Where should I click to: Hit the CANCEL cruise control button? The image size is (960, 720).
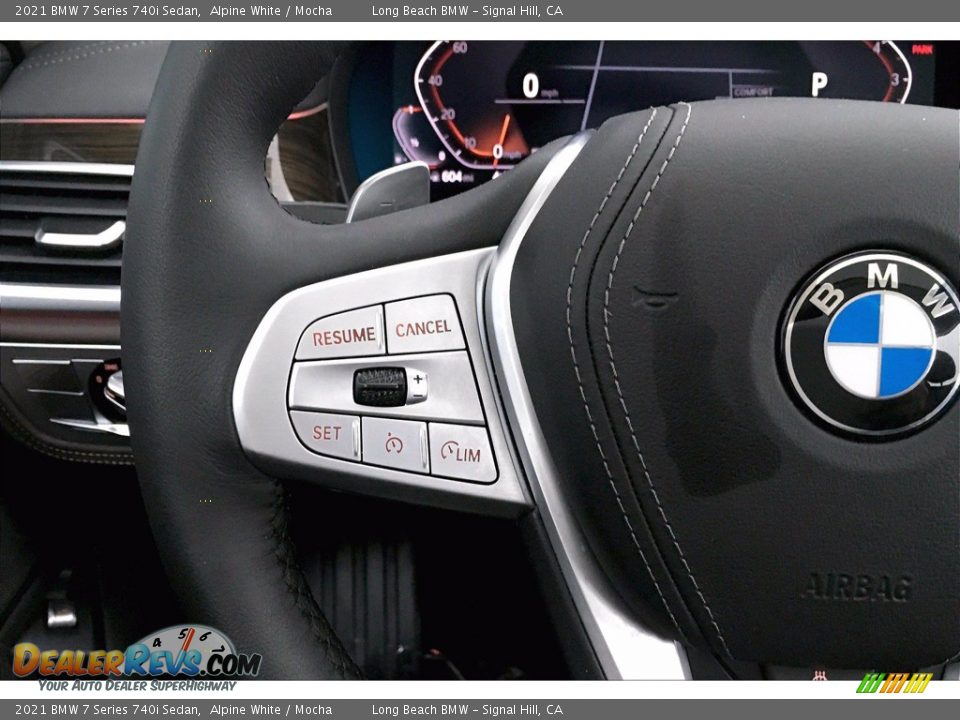point(424,325)
